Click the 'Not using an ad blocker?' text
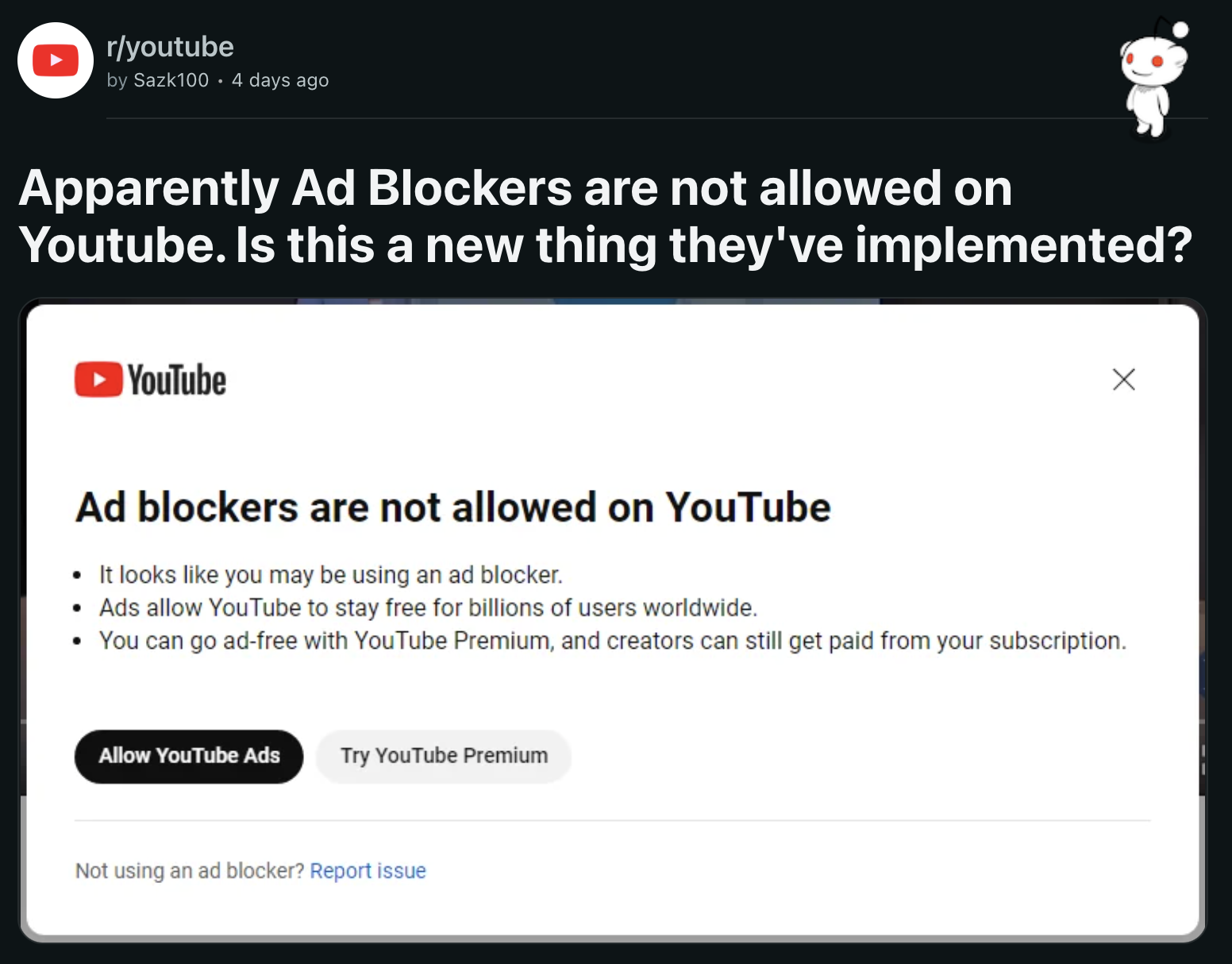 (x=190, y=871)
